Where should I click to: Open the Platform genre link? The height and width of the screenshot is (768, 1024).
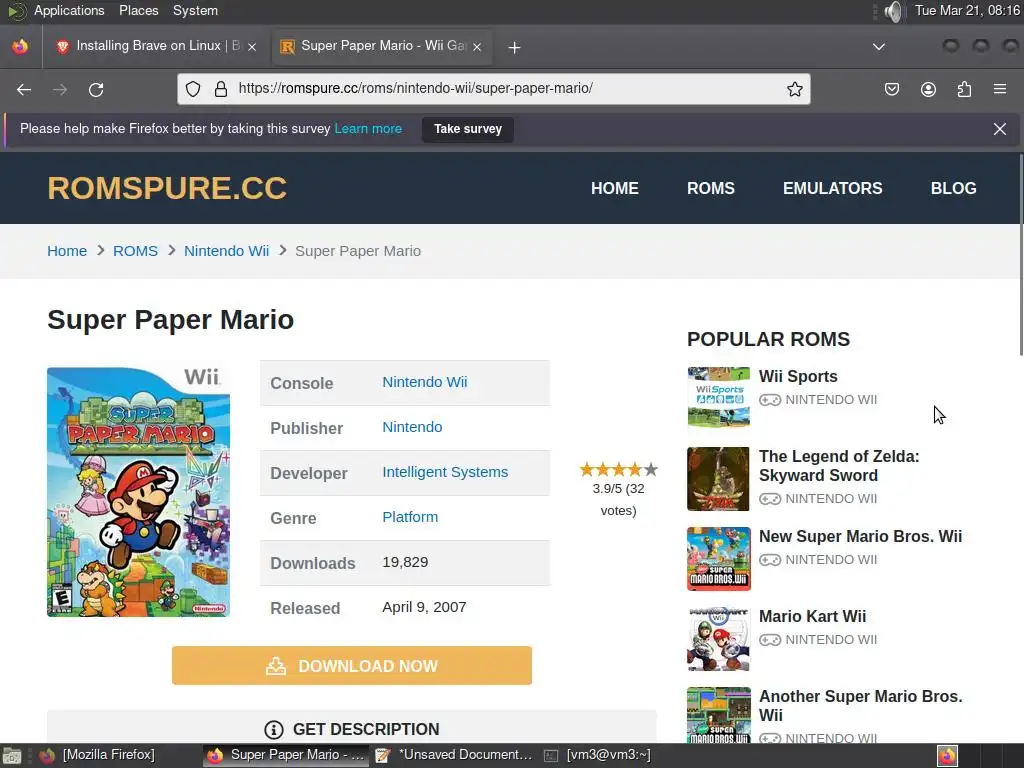409,517
